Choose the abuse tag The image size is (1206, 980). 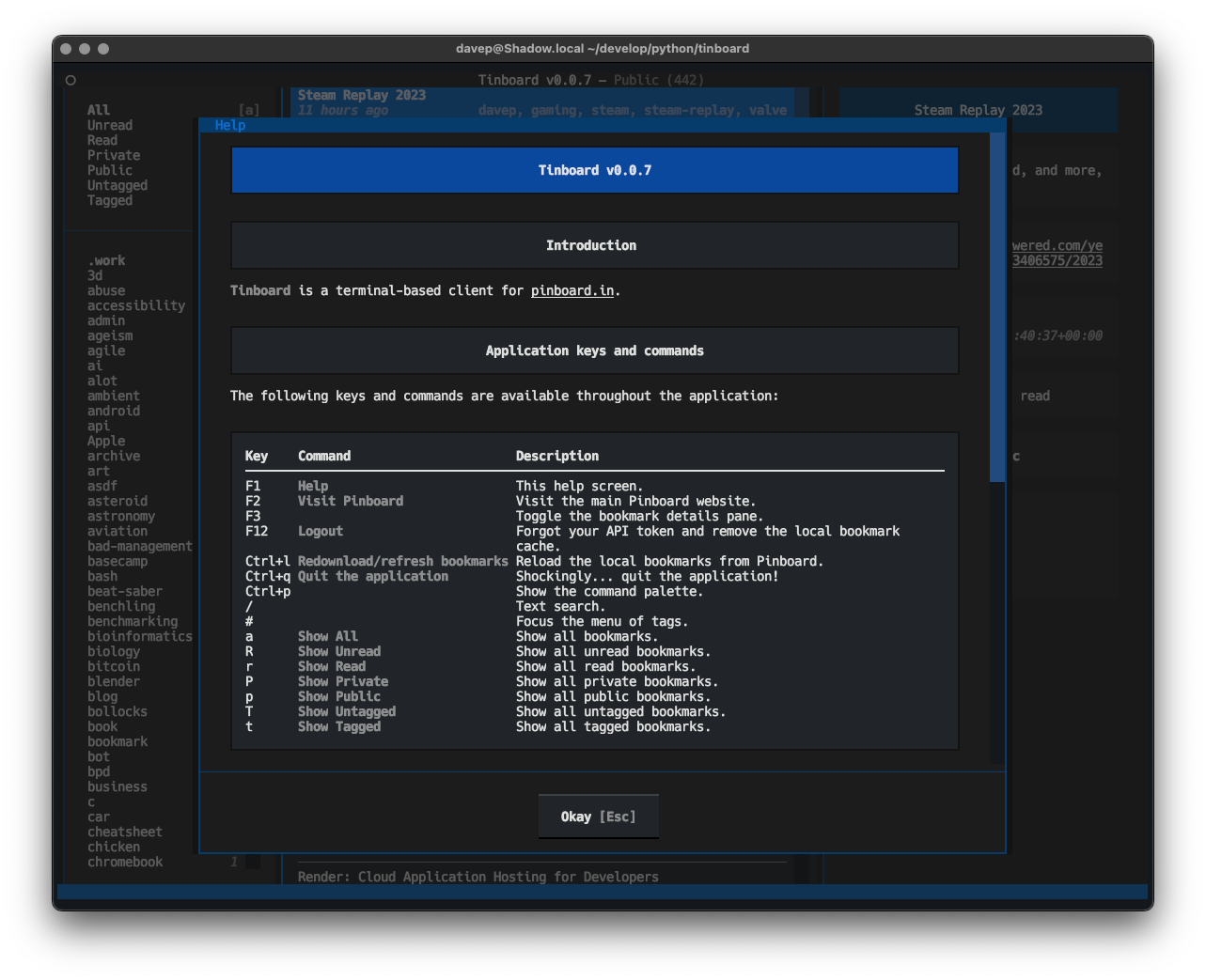pyautogui.click(x=106, y=290)
